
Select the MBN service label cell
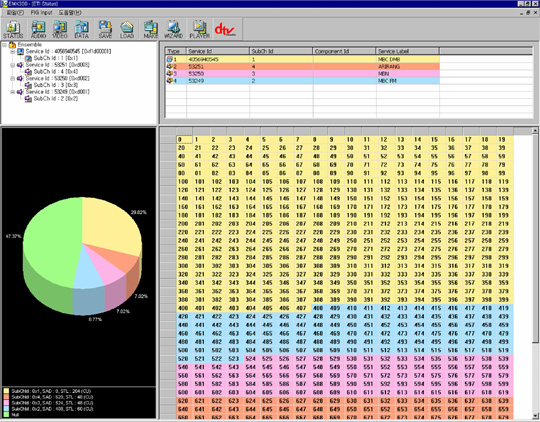pyautogui.click(x=407, y=74)
